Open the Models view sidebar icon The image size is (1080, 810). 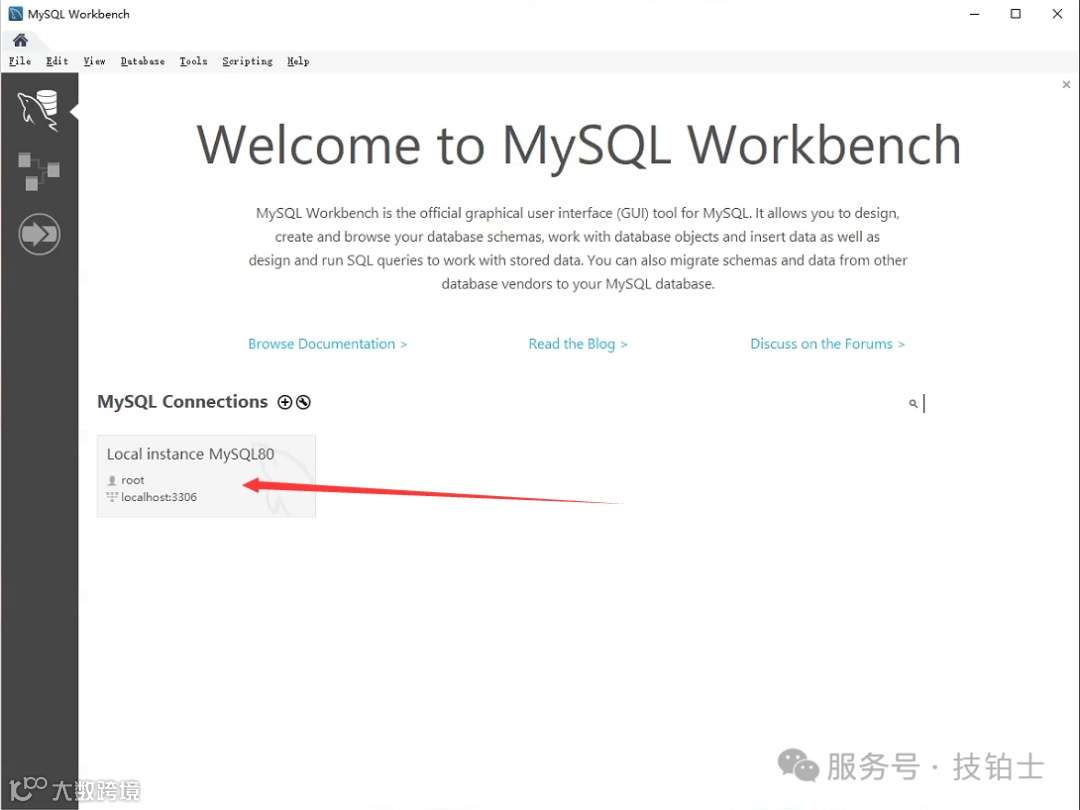pyautogui.click(x=39, y=172)
